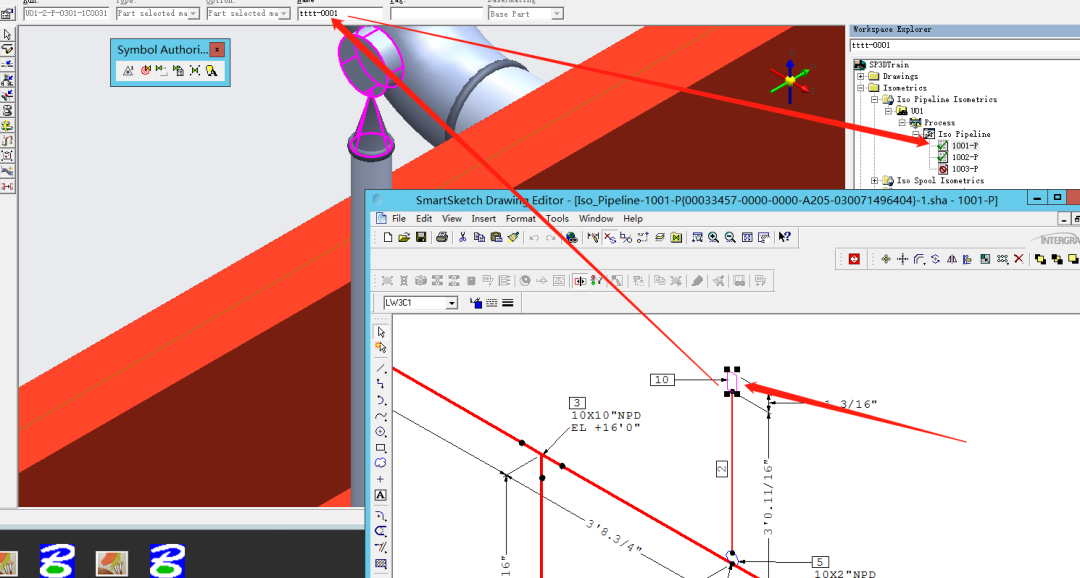Save the drawing with the floppy disk icon

421,238
